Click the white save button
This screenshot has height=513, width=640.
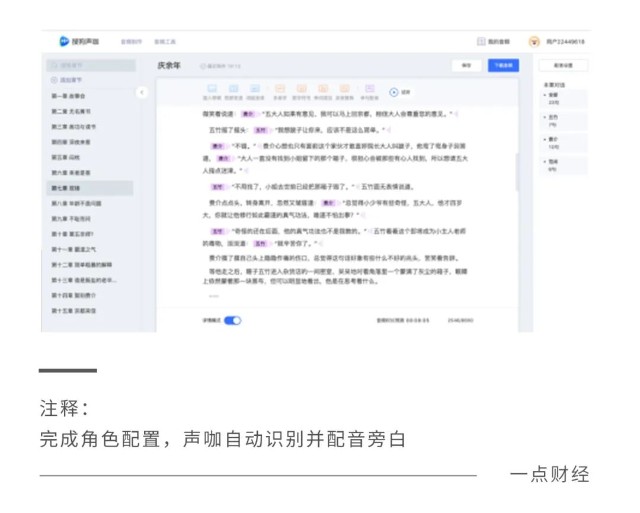pos(466,65)
